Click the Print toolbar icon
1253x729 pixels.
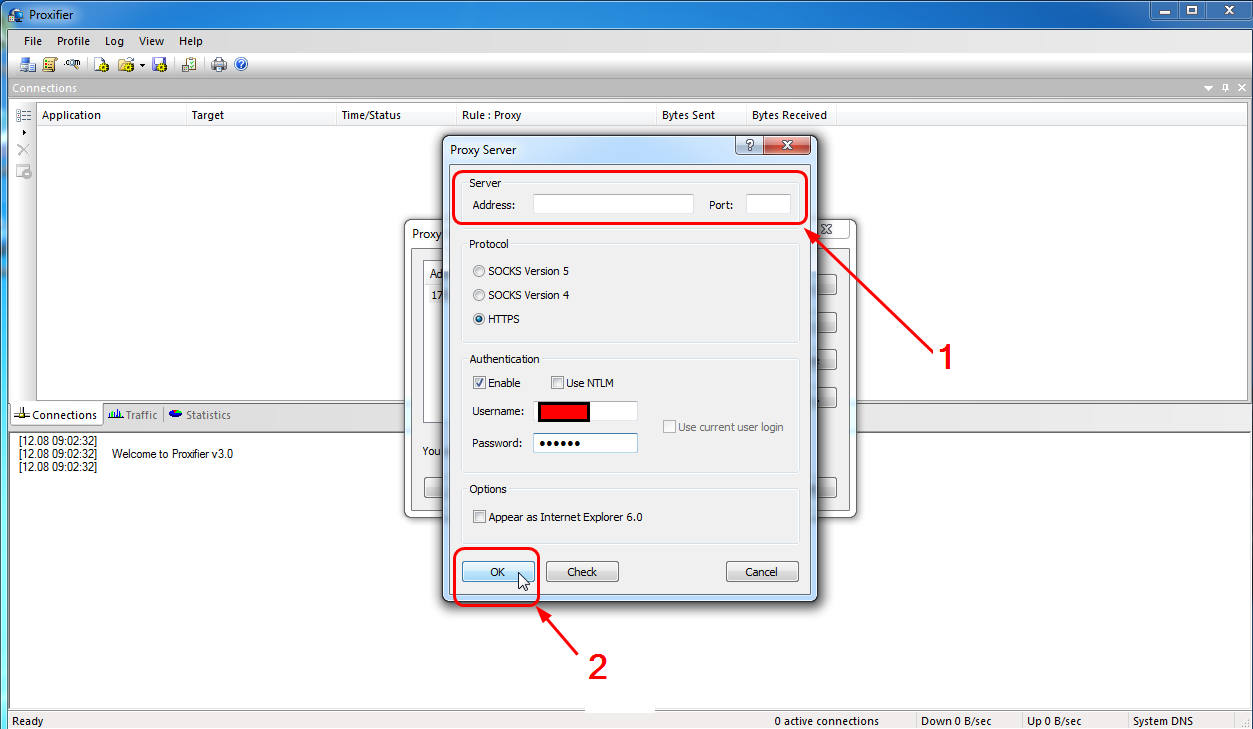(x=219, y=64)
